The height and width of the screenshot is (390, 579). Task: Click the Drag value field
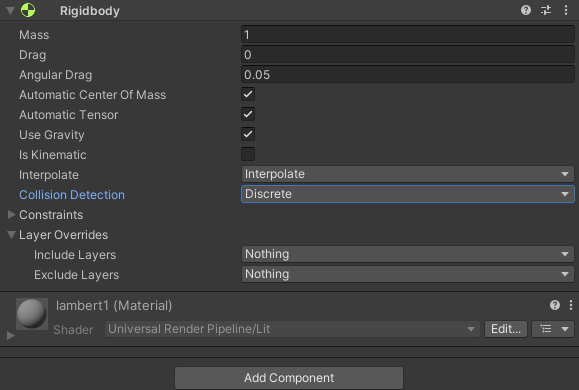coord(408,55)
